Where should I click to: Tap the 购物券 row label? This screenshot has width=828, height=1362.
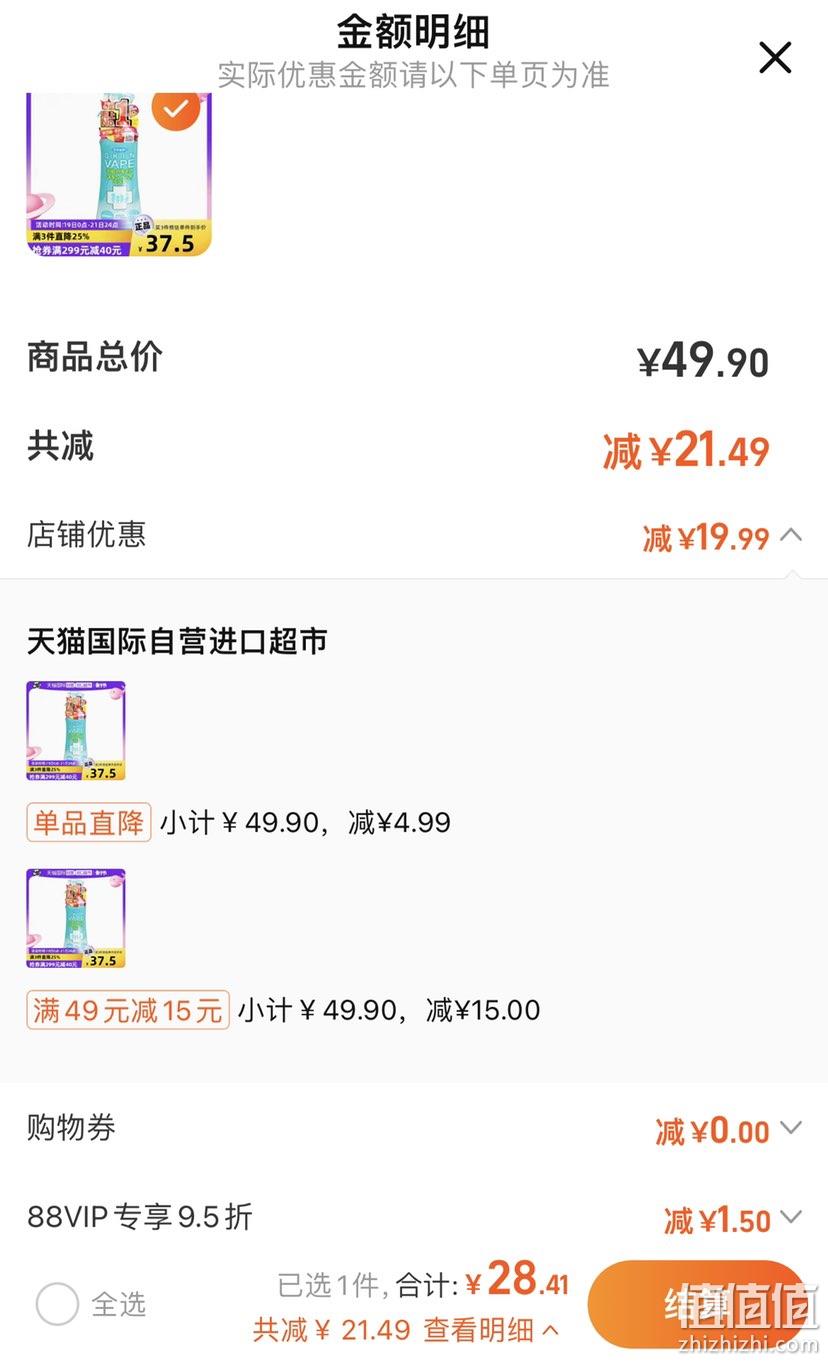pyautogui.click(x=71, y=1128)
